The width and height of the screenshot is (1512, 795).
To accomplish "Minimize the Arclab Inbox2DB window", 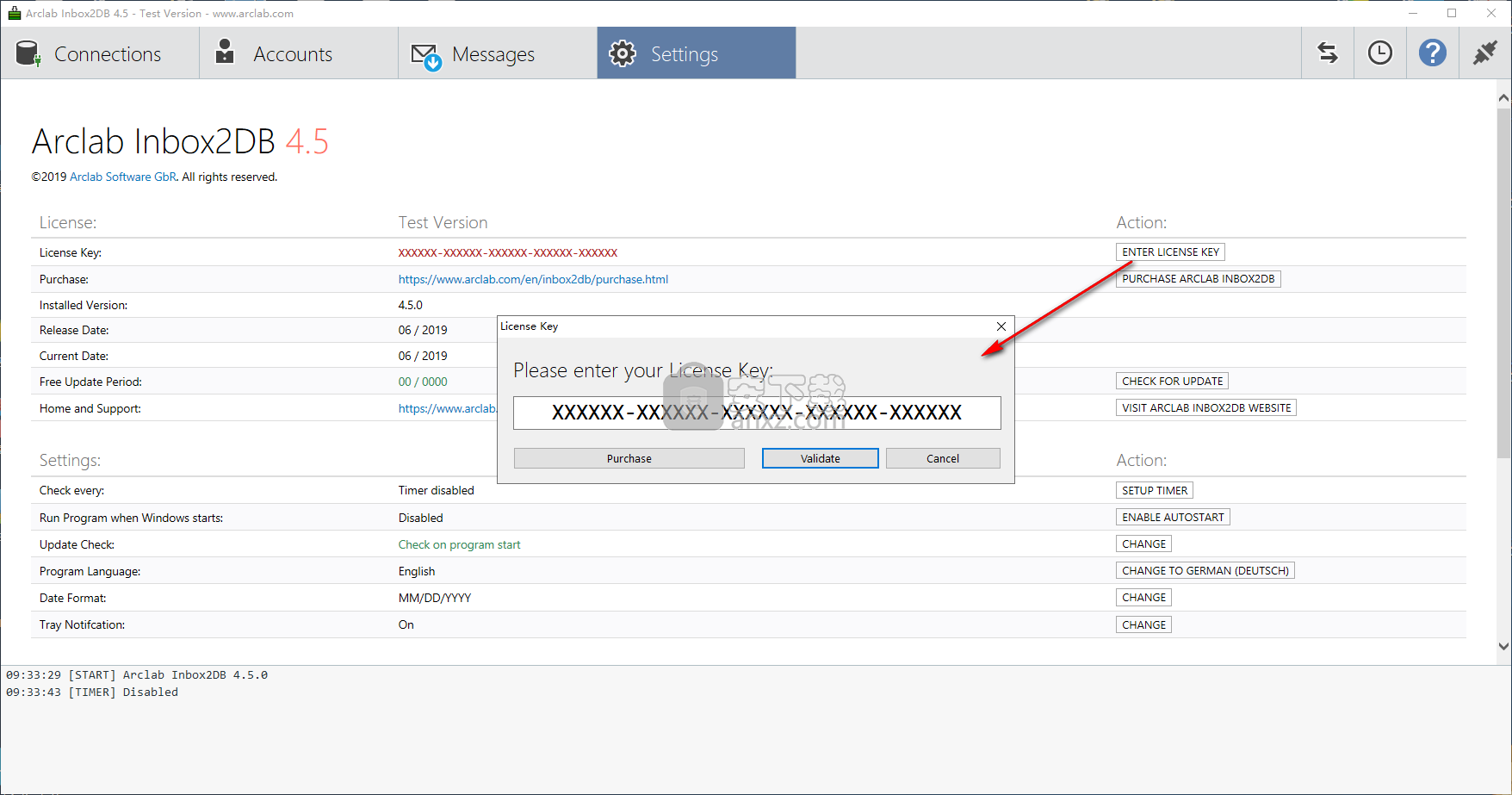I will point(1413,13).
